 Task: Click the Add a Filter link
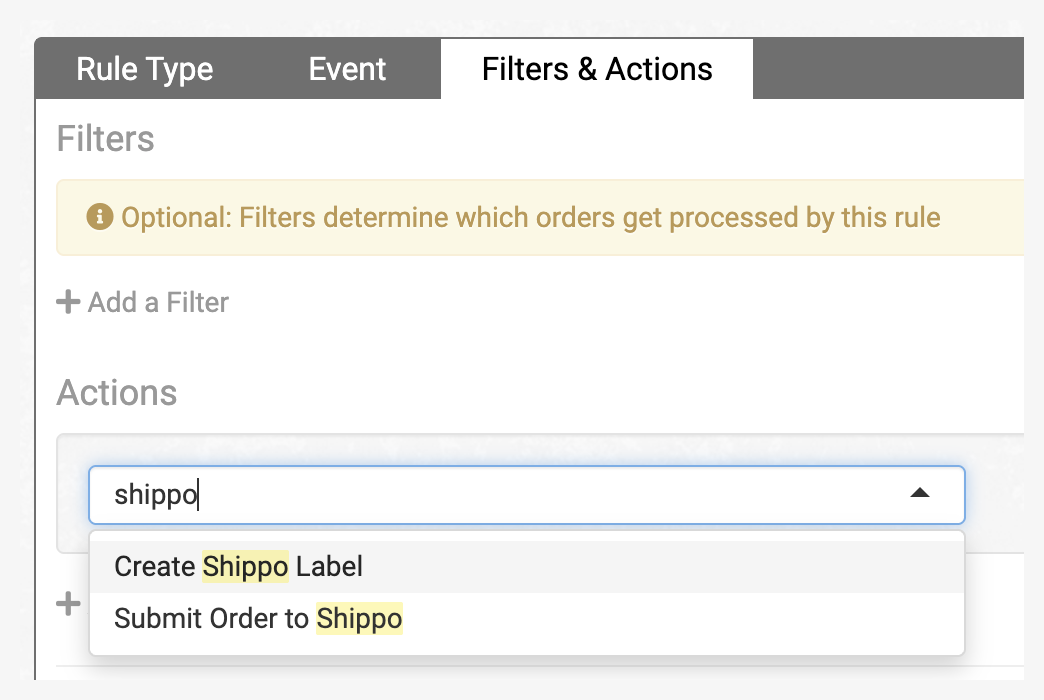[158, 302]
